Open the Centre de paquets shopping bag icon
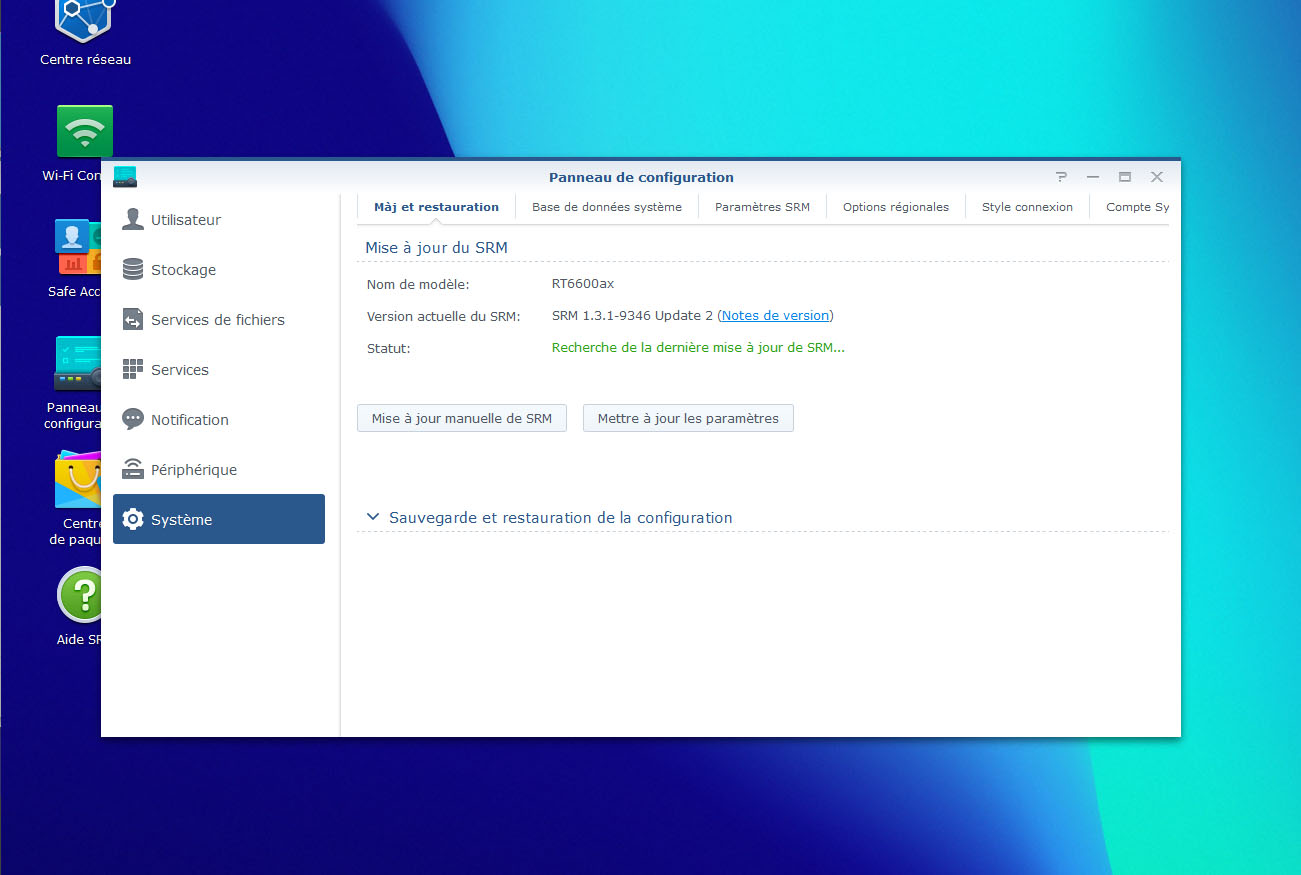Image resolution: width=1301 pixels, height=875 pixels. 78,483
